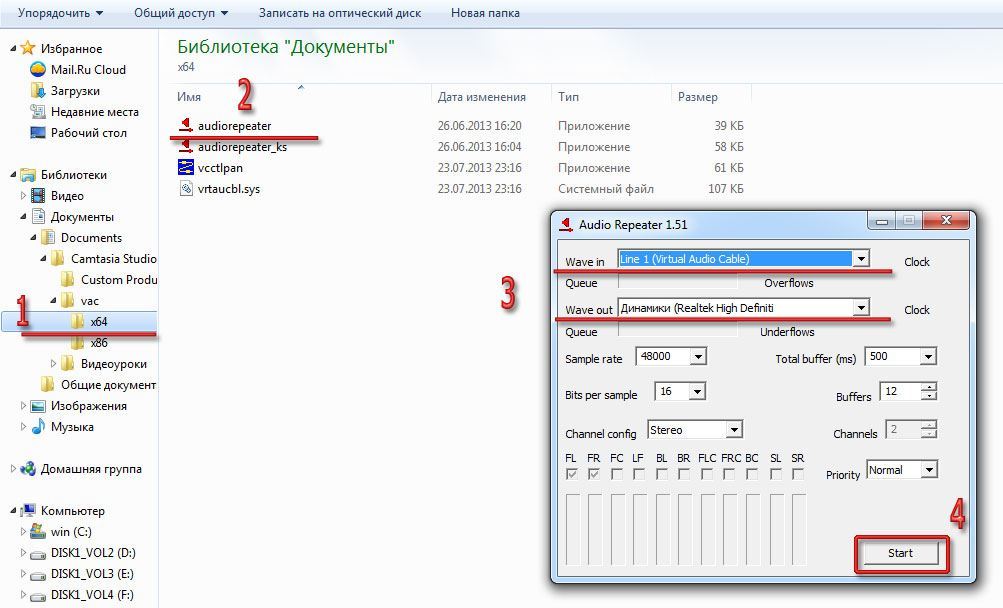Toggle the FR channel checkbox

click(594, 474)
